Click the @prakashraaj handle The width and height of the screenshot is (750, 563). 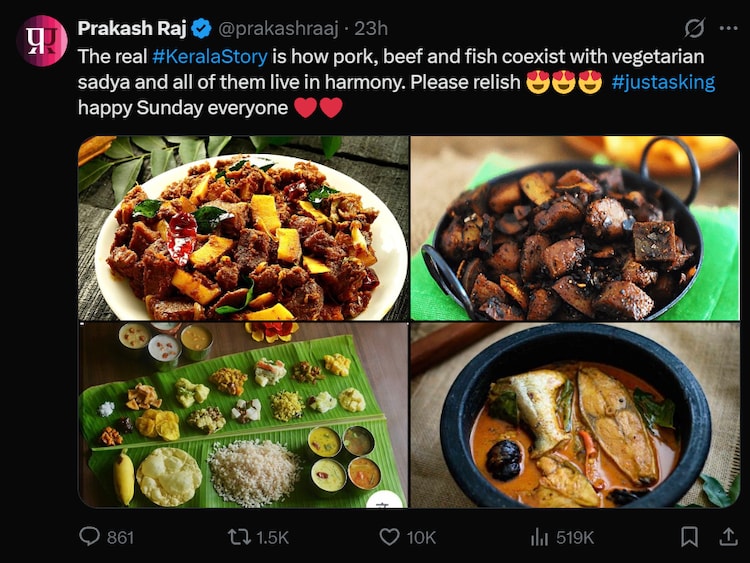pyautogui.click(x=275, y=28)
